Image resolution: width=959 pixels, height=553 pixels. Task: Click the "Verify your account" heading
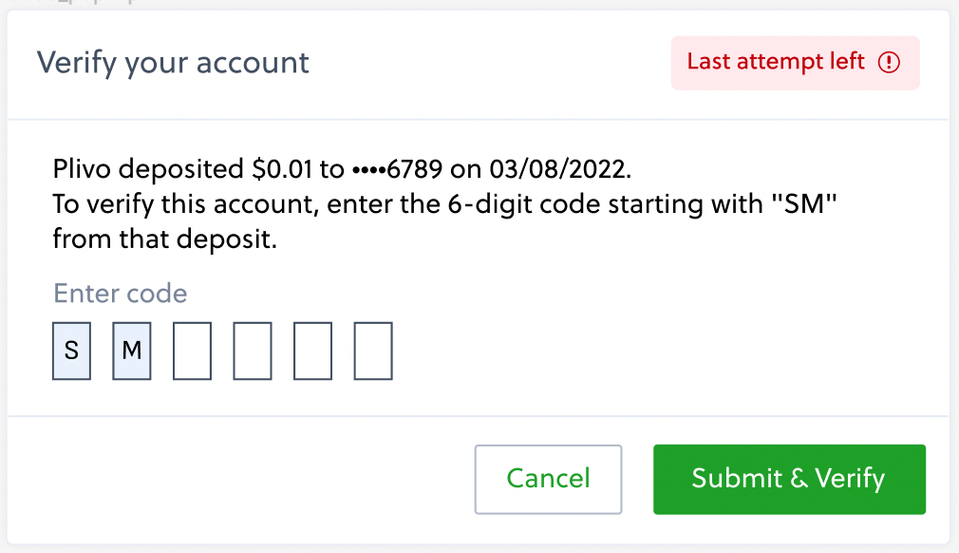173,63
